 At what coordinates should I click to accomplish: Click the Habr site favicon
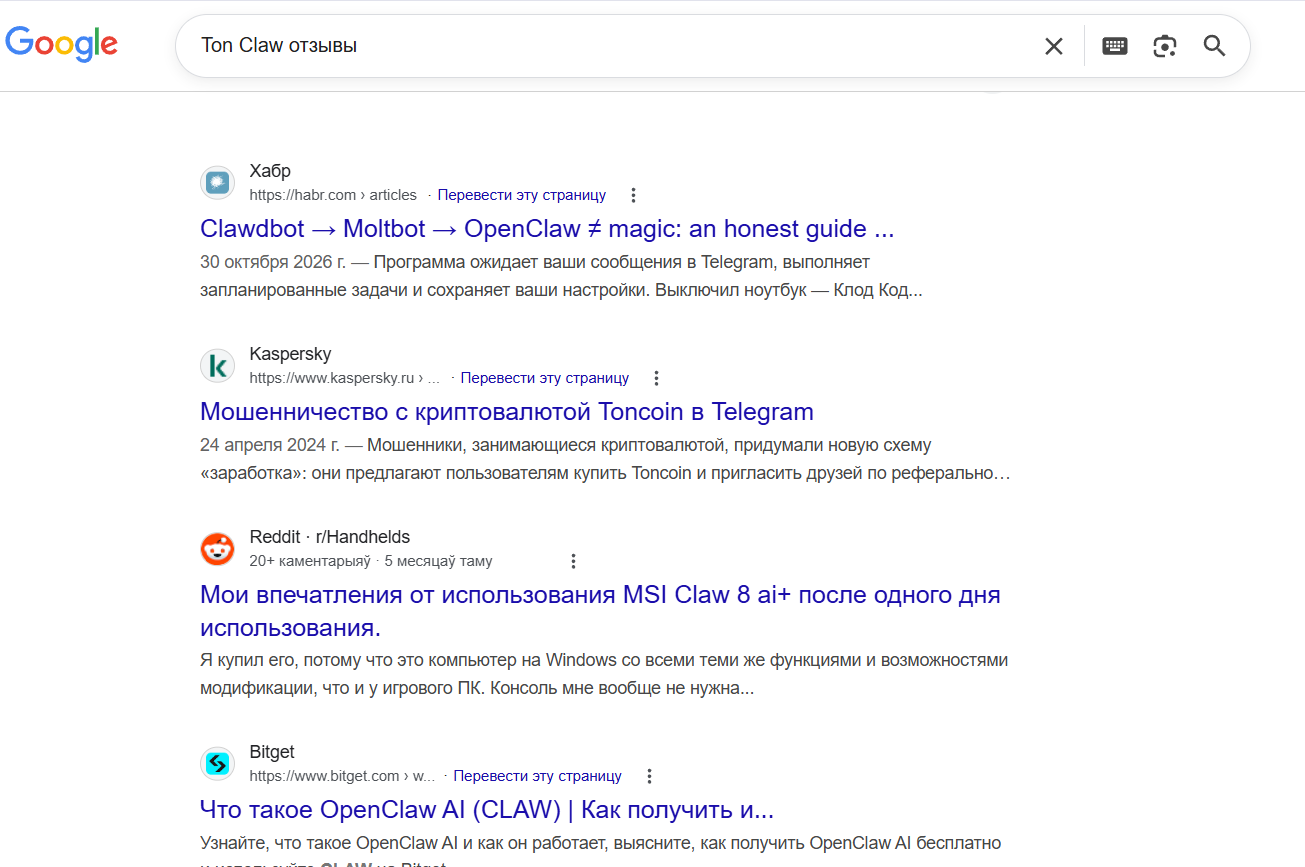coord(217,183)
